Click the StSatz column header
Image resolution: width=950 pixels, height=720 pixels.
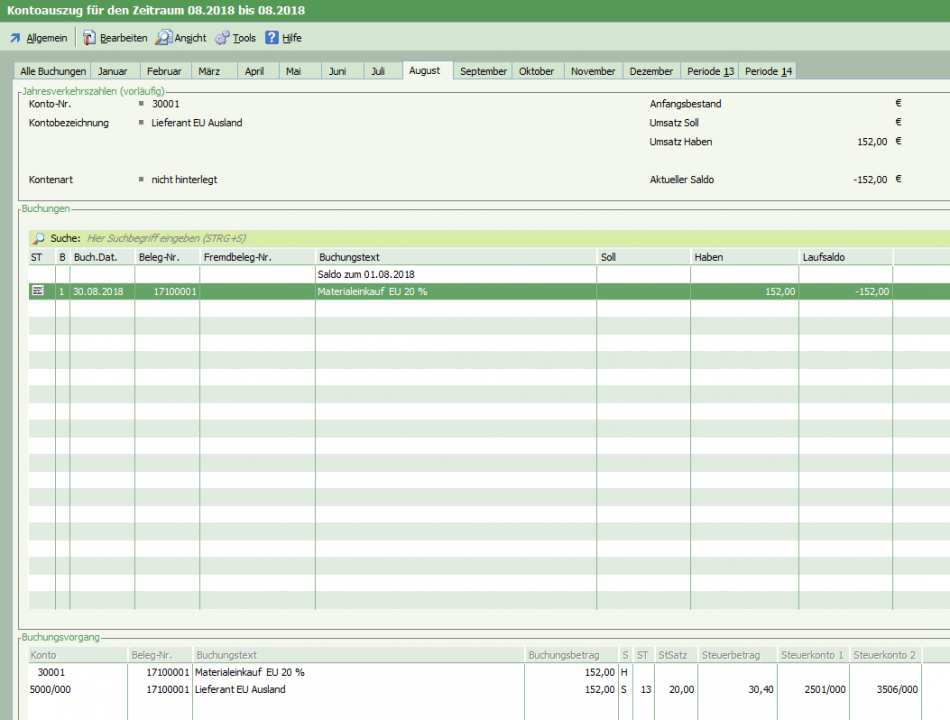click(676, 655)
